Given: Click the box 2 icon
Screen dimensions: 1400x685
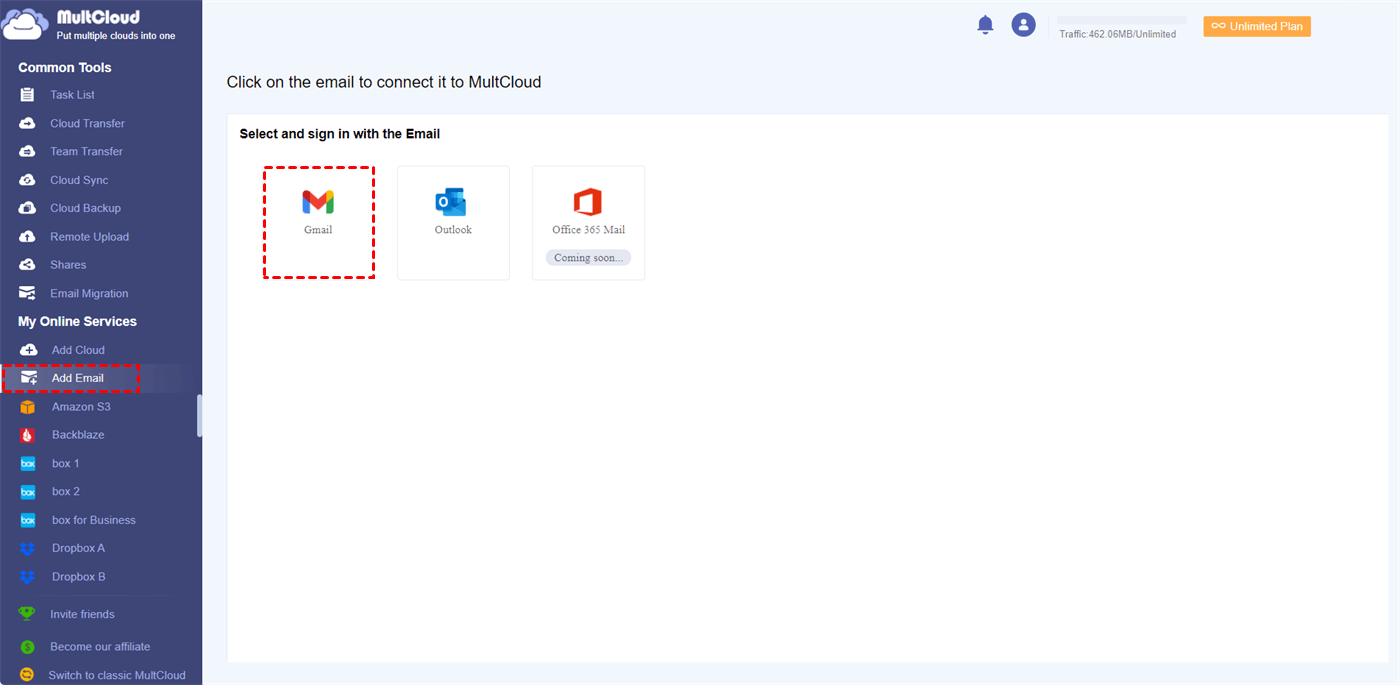Looking at the screenshot, I should (x=28, y=492).
